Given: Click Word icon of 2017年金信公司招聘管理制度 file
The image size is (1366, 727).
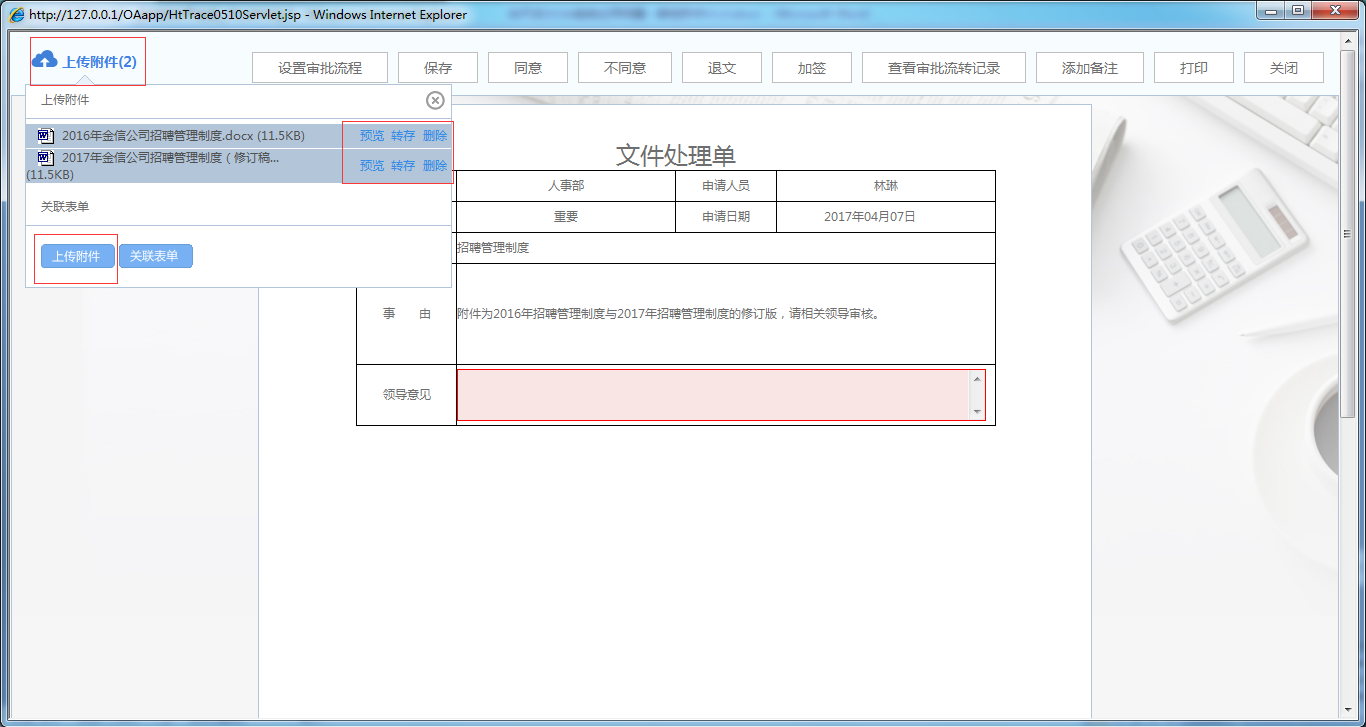Looking at the screenshot, I should pyautogui.click(x=45, y=158).
